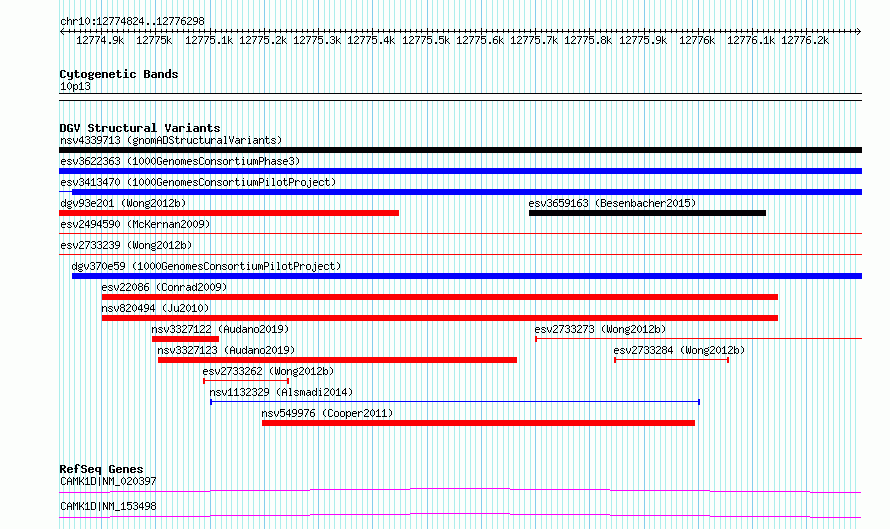The width and height of the screenshot is (890, 529).
Task: Open nsv3327122 (Audano2019) label
Action: click(220, 329)
